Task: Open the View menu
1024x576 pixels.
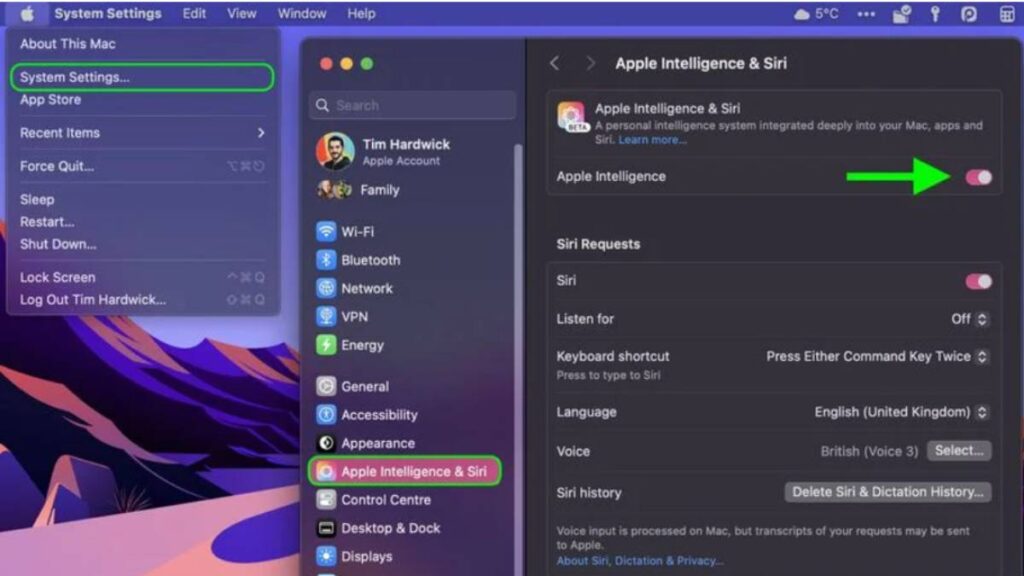Action: coord(242,14)
